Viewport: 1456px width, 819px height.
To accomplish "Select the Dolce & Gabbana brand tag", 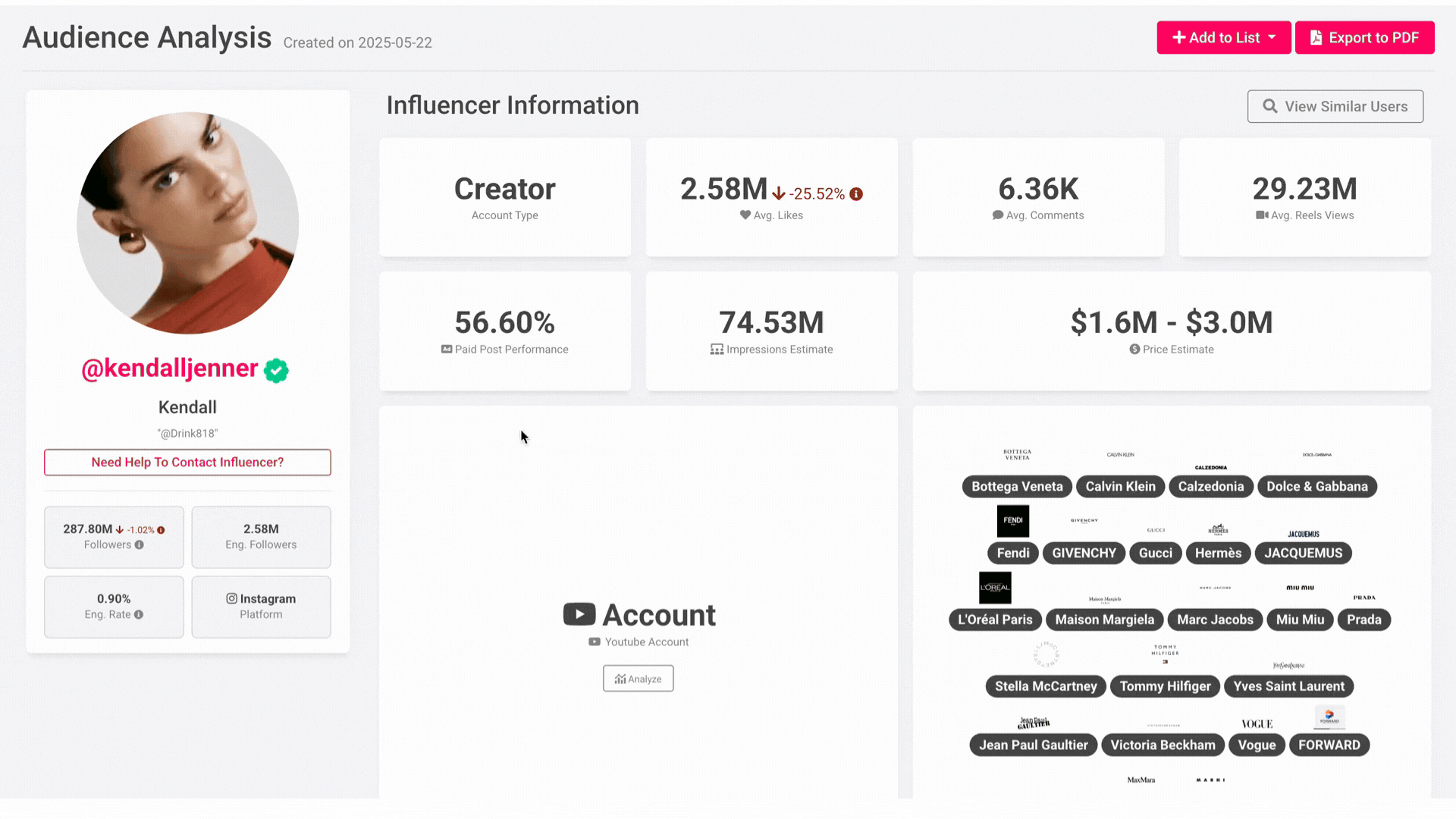I will [1317, 487].
